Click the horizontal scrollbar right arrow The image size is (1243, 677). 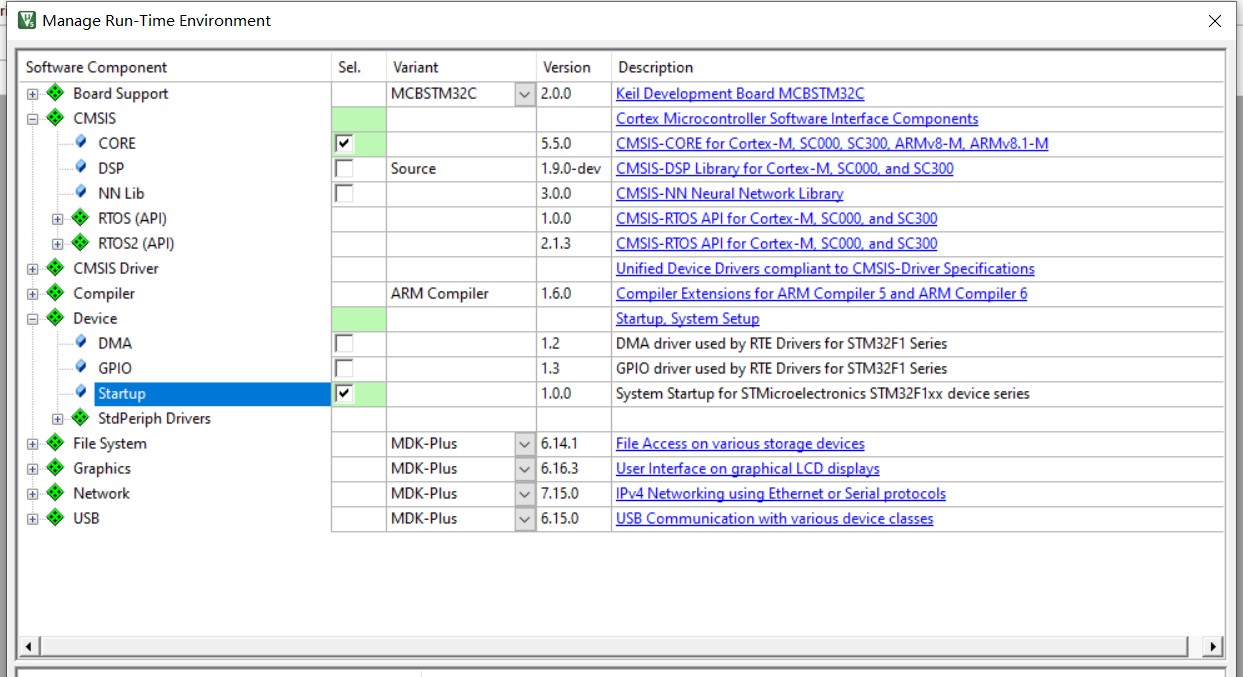[1214, 647]
